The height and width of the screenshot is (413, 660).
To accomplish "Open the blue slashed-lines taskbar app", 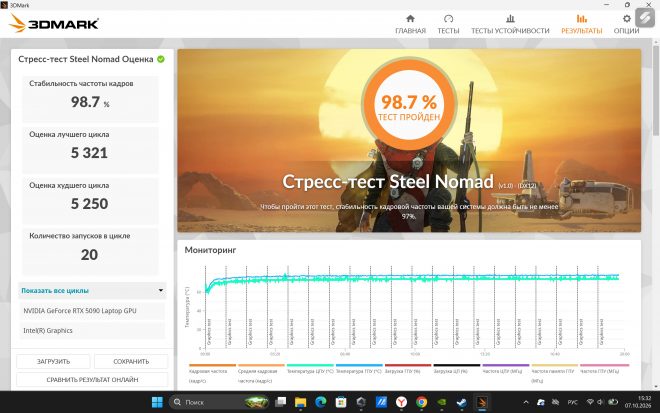I will click(381, 402).
